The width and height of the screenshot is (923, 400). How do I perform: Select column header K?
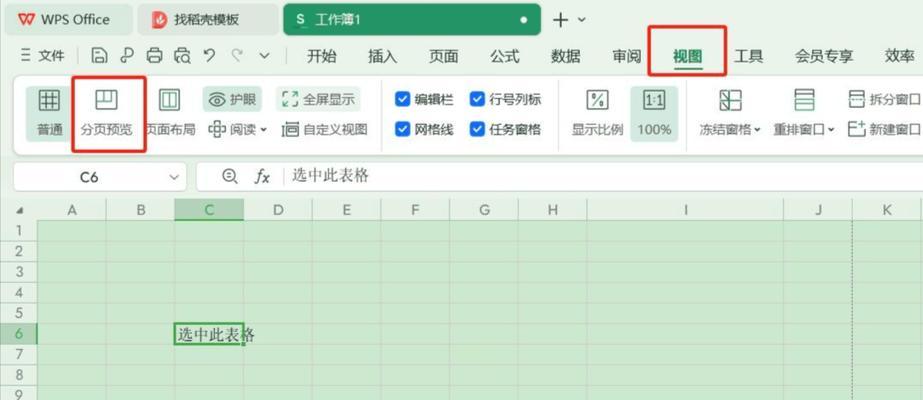tap(887, 210)
